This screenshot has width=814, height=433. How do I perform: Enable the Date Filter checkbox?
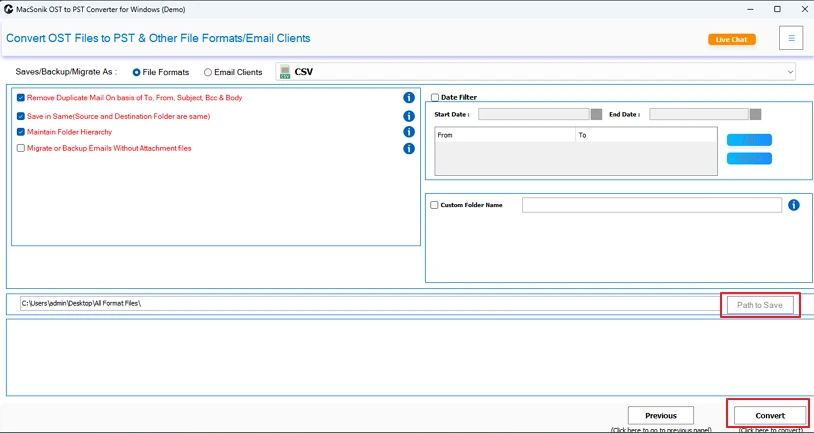[435, 97]
